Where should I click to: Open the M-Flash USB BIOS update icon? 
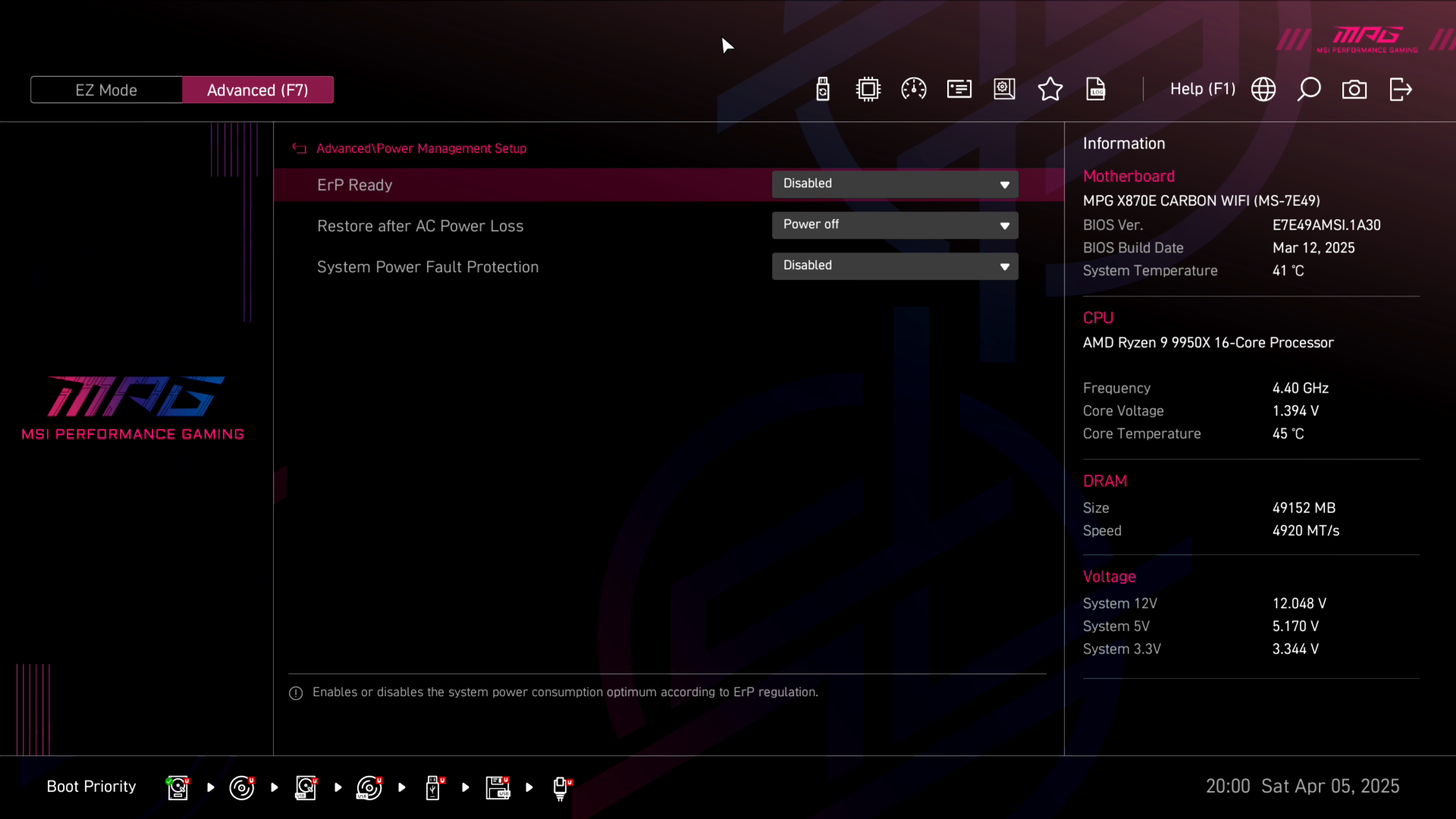point(823,89)
